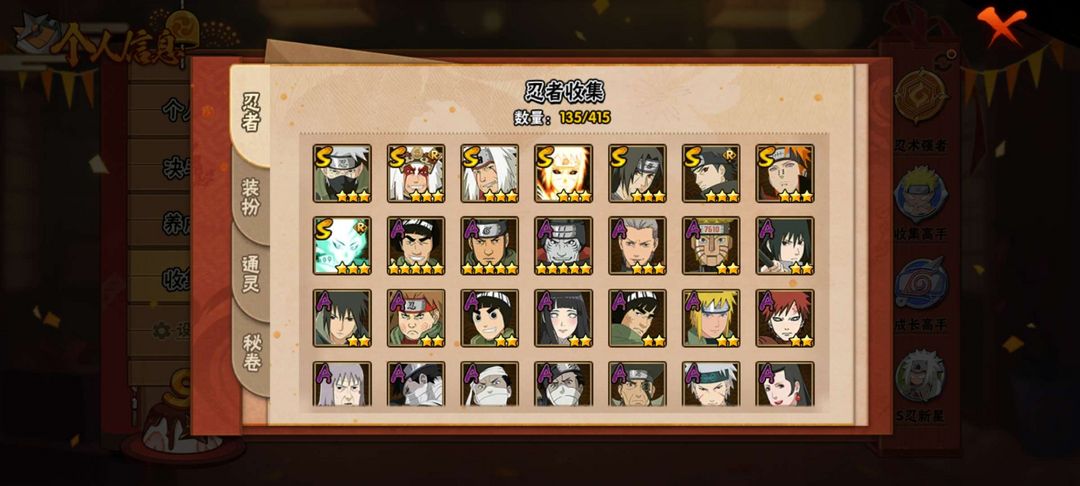The width and height of the screenshot is (1080, 486).
Task: Select the 忍者 tab
Action: (251, 112)
